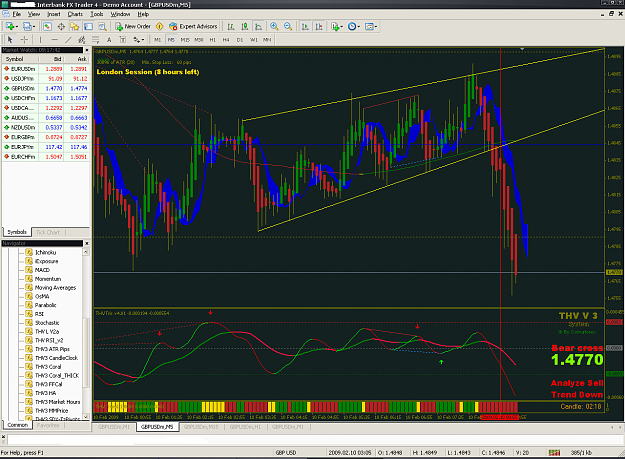Image resolution: width=625 pixels, height=459 pixels.
Task: Select the M15 timeframe button
Action: (185, 40)
